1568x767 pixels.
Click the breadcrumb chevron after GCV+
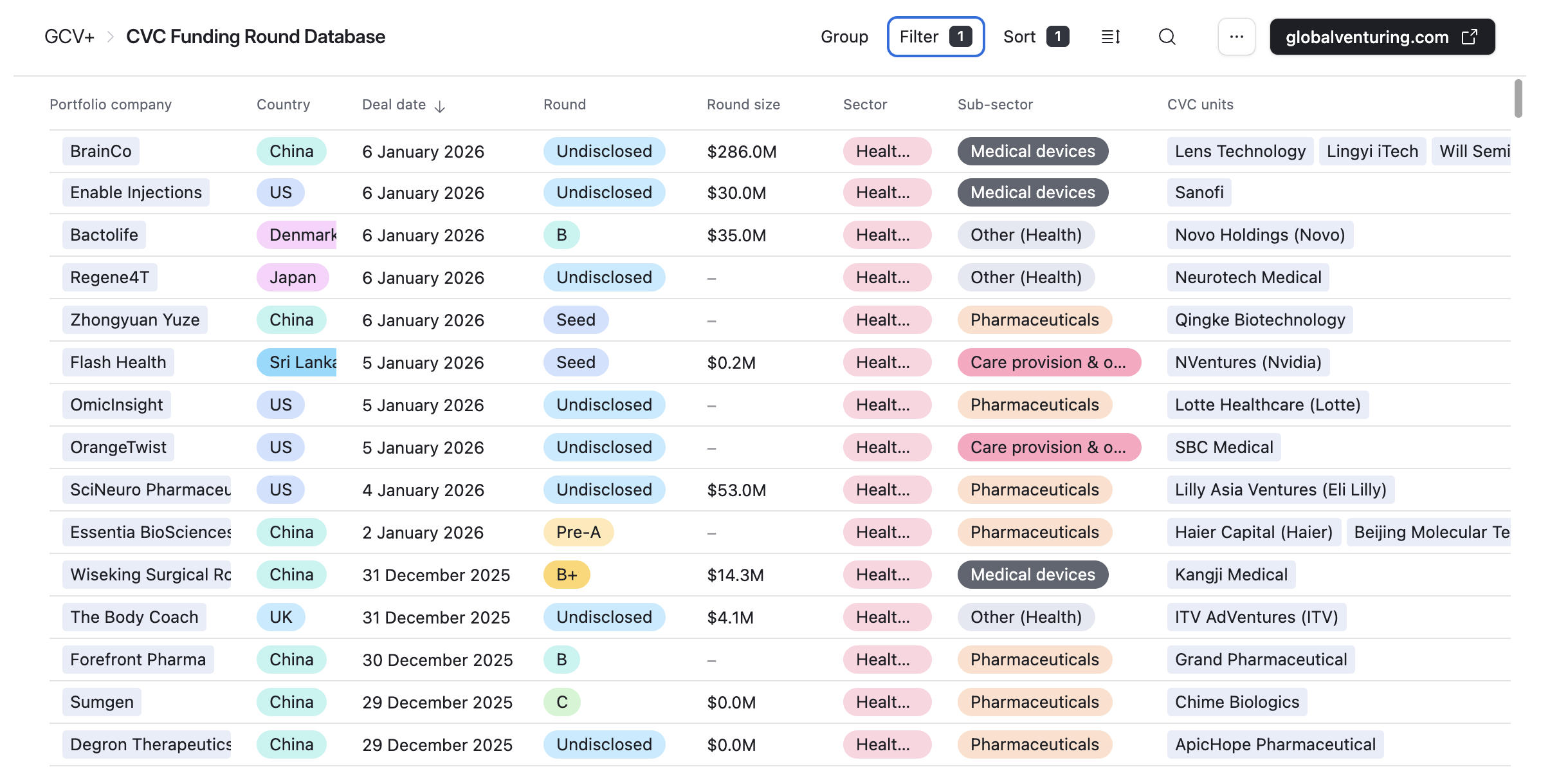tap(110, 37)
